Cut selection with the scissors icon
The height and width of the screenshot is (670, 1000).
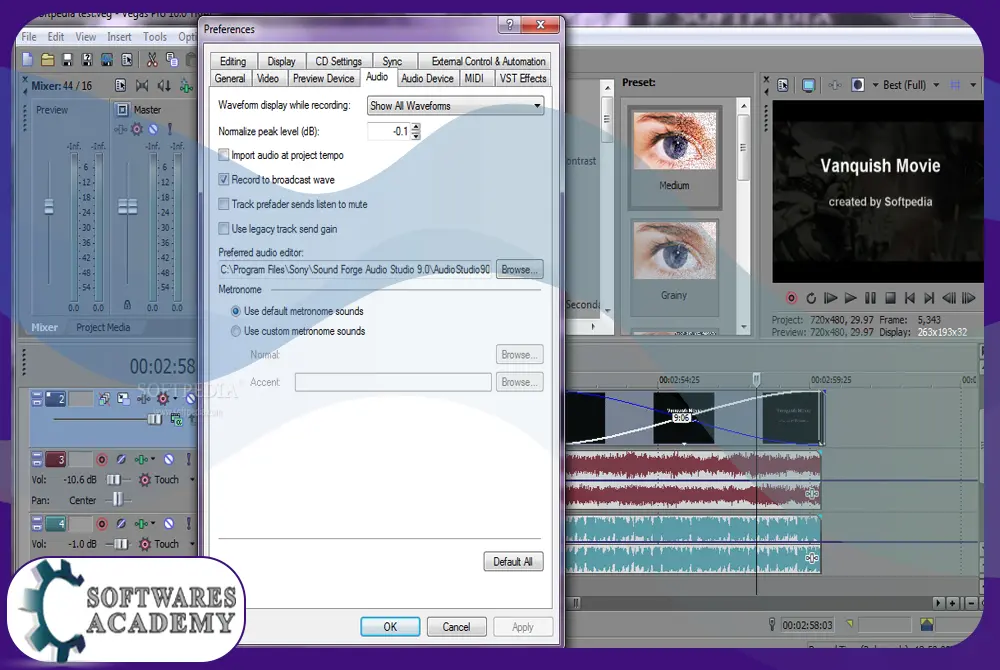pyautogui.click(x=152, y=59)
